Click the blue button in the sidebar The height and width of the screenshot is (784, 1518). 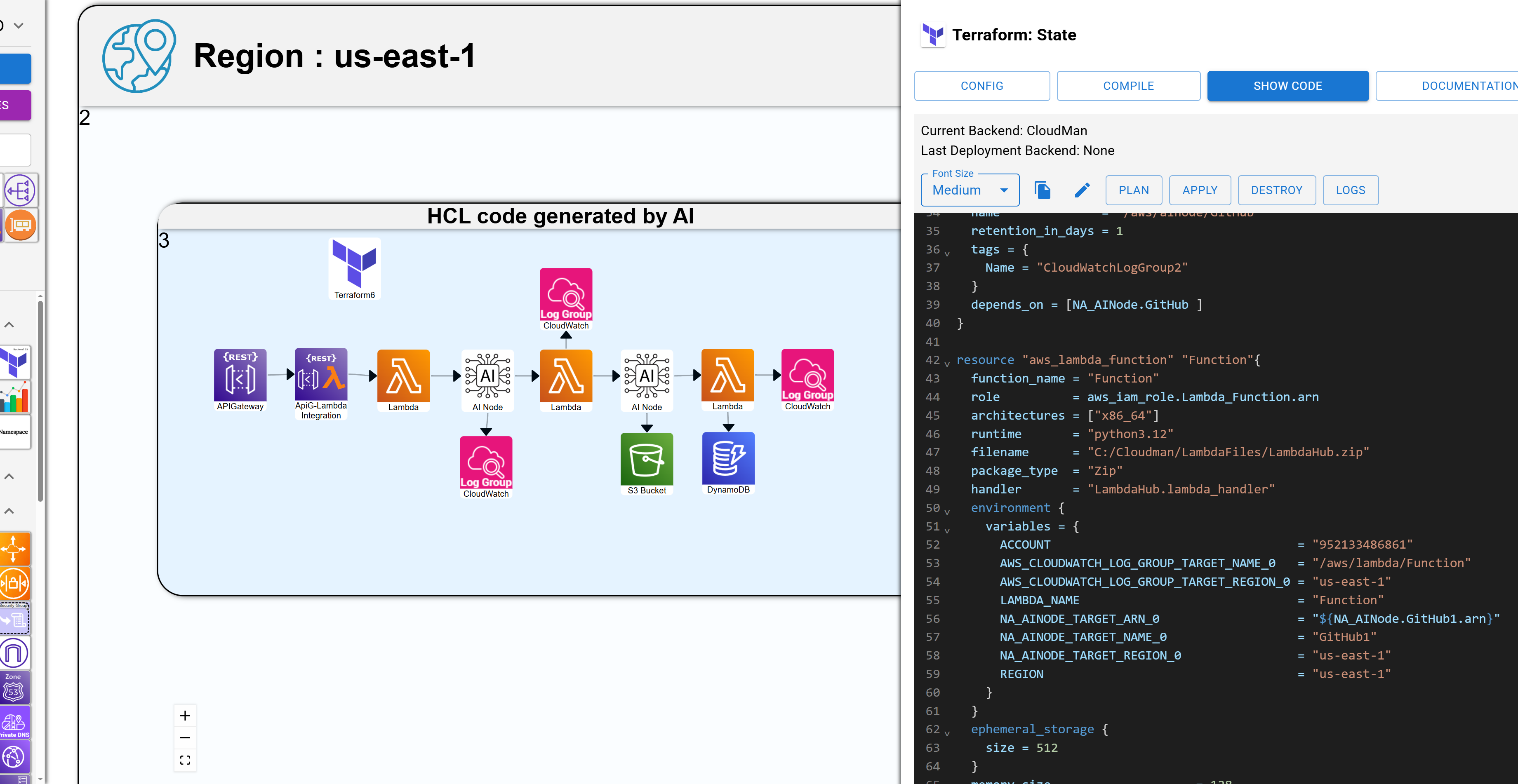point(15,69)
